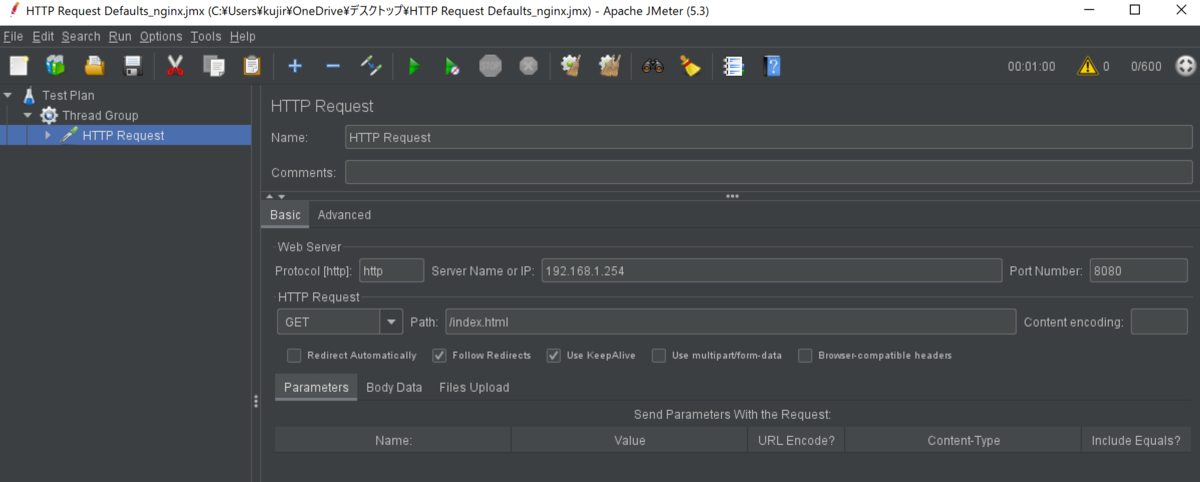Select Thread Group in the tree

coord(100,115)
